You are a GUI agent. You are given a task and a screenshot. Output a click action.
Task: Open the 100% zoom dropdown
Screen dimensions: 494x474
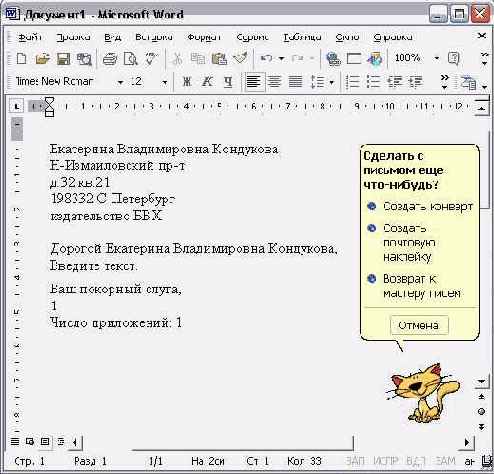(436, 58)
